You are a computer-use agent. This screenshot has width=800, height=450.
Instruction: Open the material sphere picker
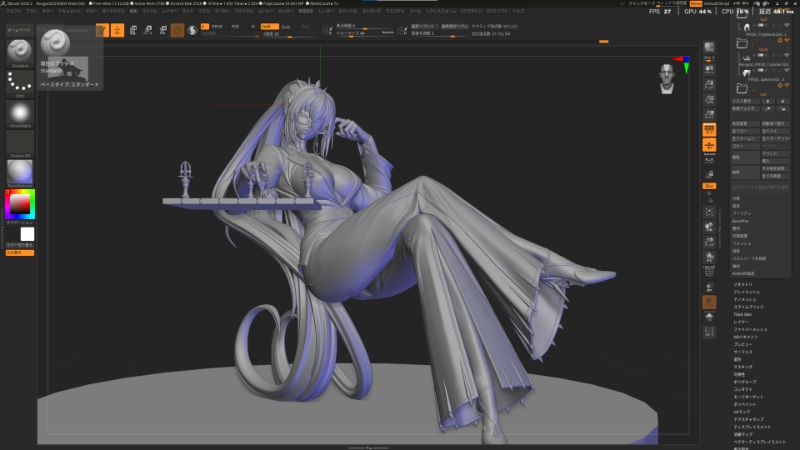pyautogui.click(x=19, y=172)
